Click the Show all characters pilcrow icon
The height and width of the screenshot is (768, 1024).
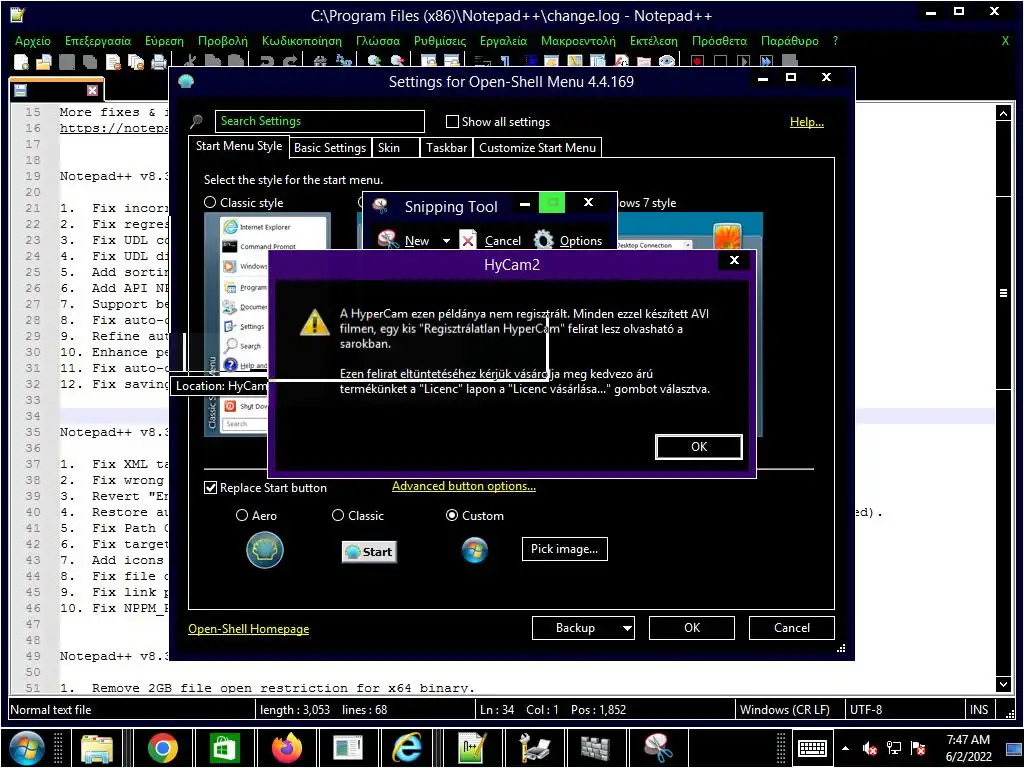click(506, 62)
